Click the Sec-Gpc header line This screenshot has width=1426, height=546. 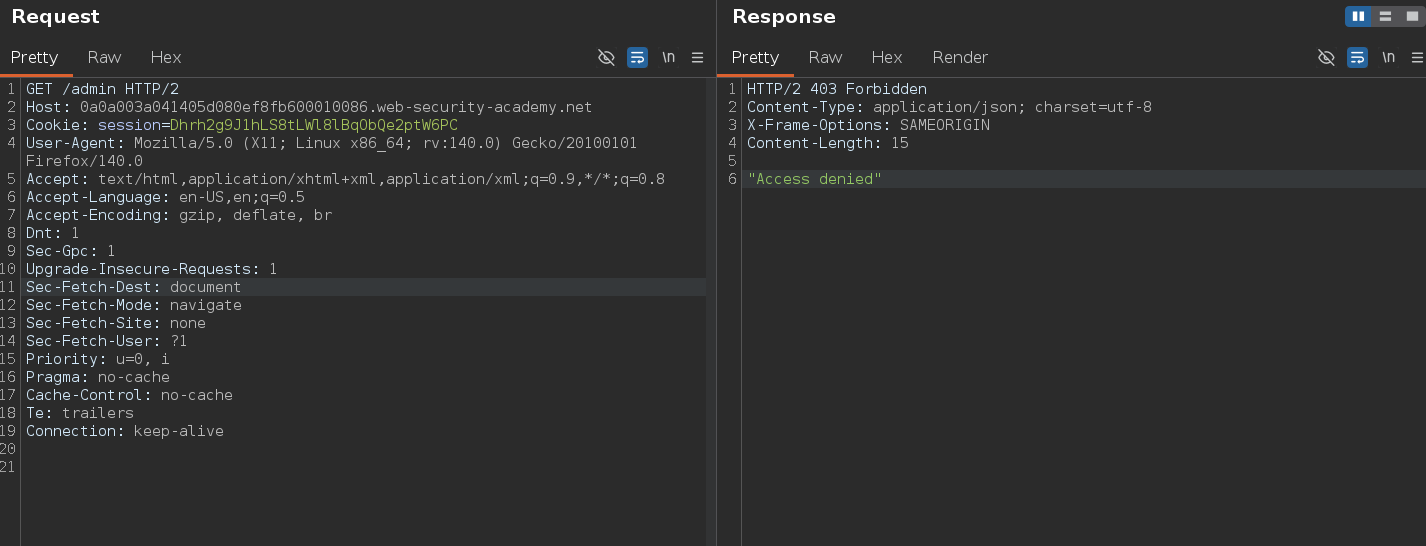(70, 251)
